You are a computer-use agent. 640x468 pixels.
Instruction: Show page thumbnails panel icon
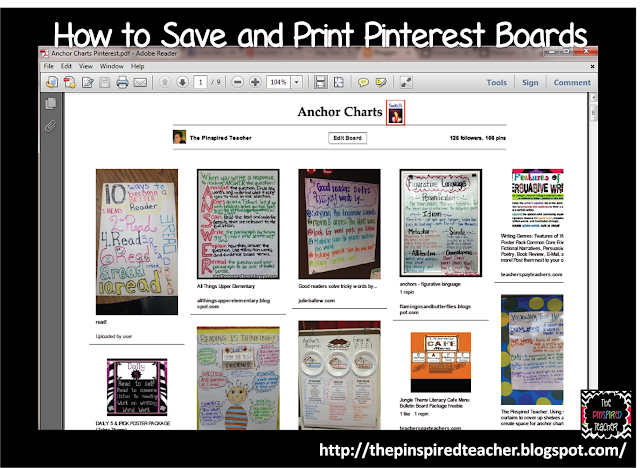pyautogui.click(x=51, y=103)
